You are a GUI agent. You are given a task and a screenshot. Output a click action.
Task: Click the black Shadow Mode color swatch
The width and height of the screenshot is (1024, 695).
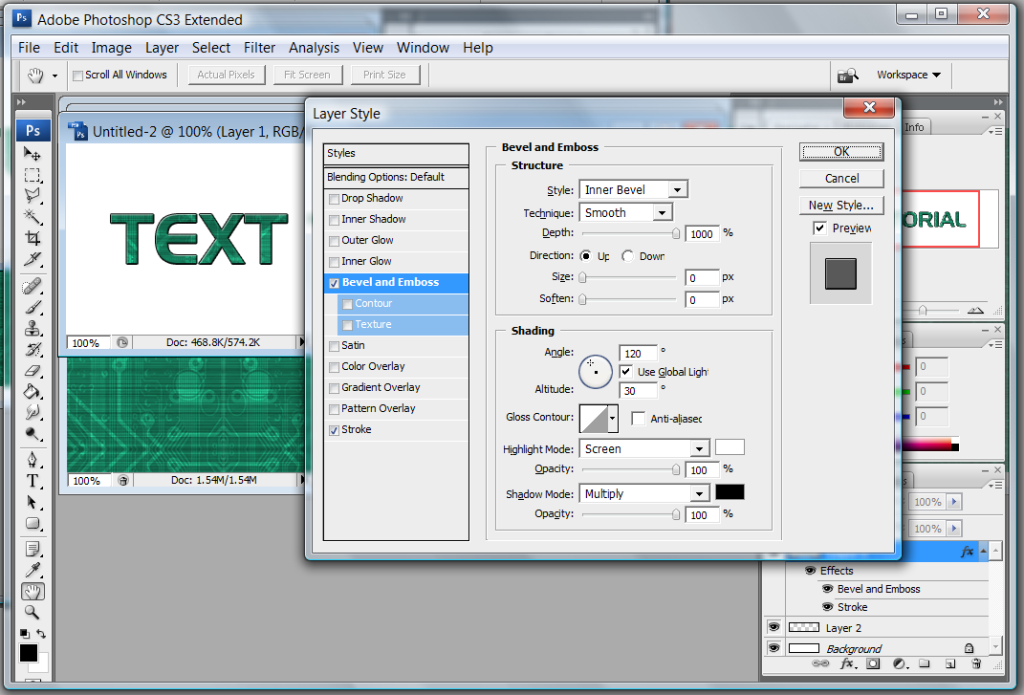click(x=729, y=493)
